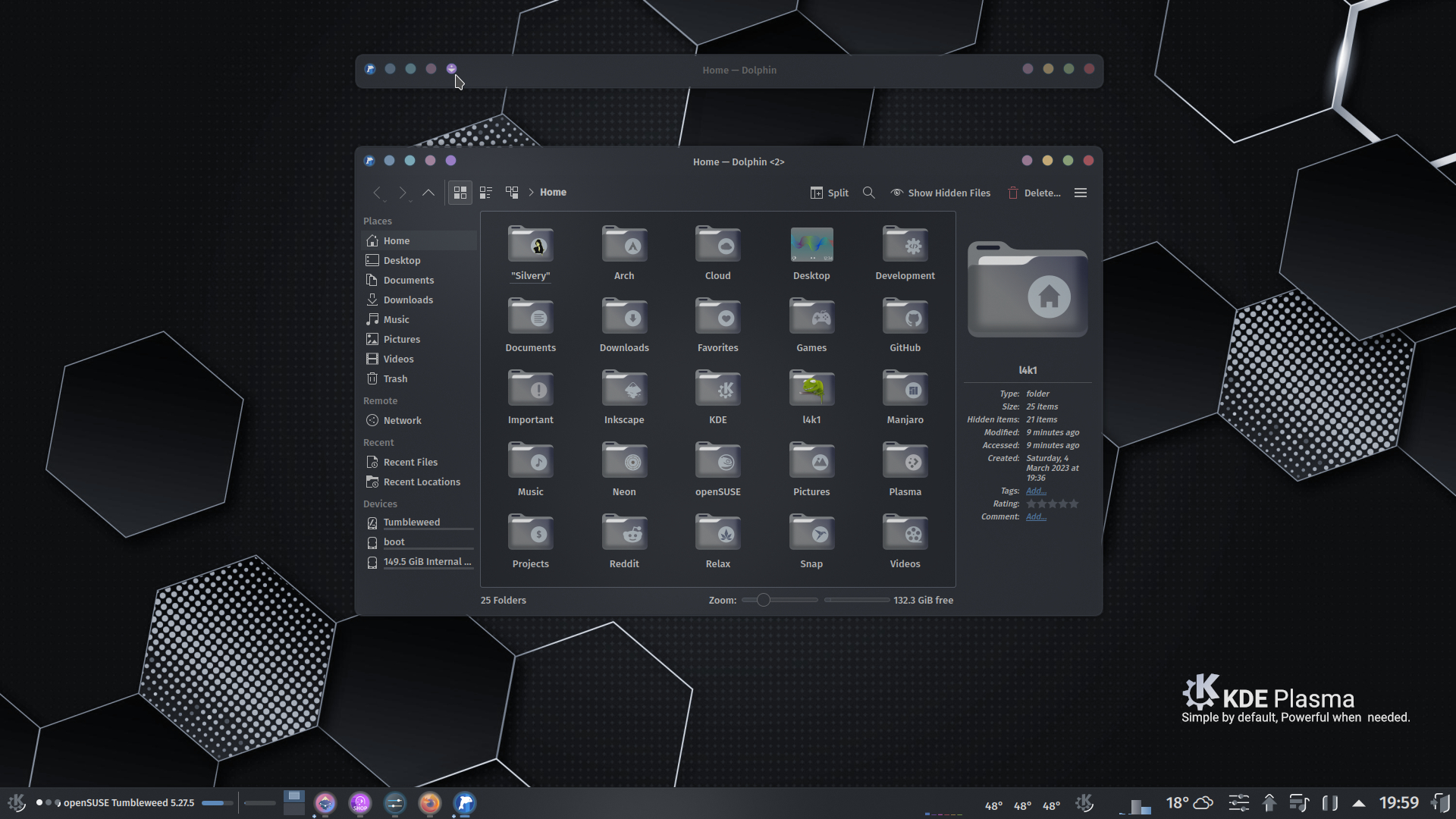The width and height of the screenshot is (1456, 819).
Task: Open the app icon window menu in background Home — Dolphin window
Action: click(370, 69)
